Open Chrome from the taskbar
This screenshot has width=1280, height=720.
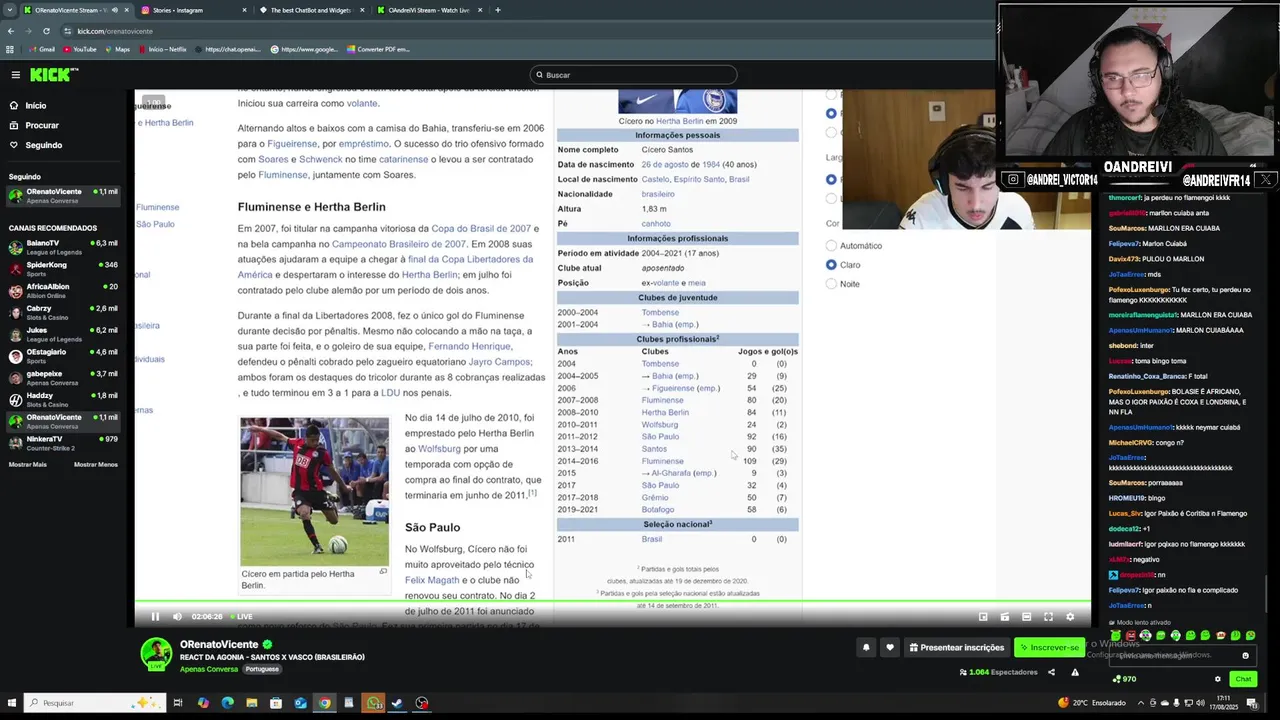pyautogui.click(x=325, y=703)
